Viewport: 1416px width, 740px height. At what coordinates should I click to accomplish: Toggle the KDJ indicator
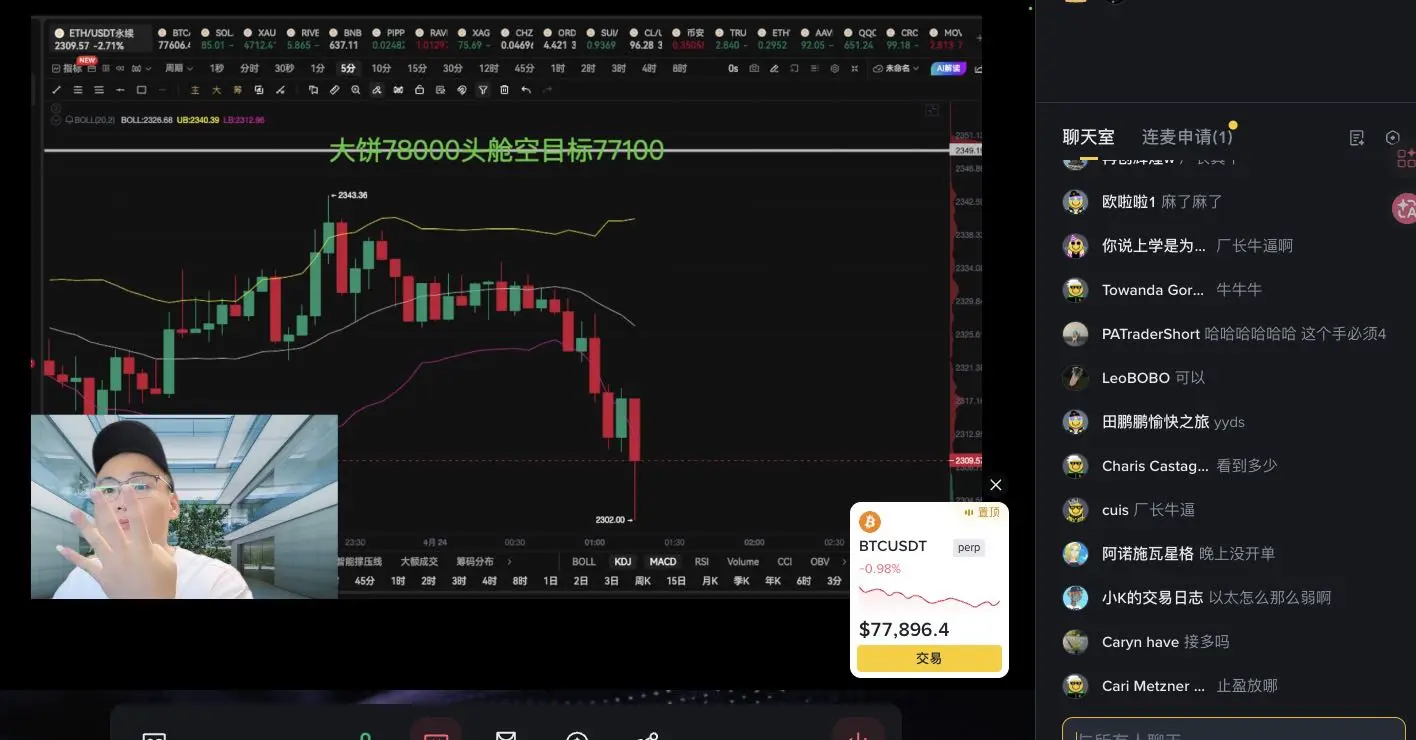(x=623, y=562)
